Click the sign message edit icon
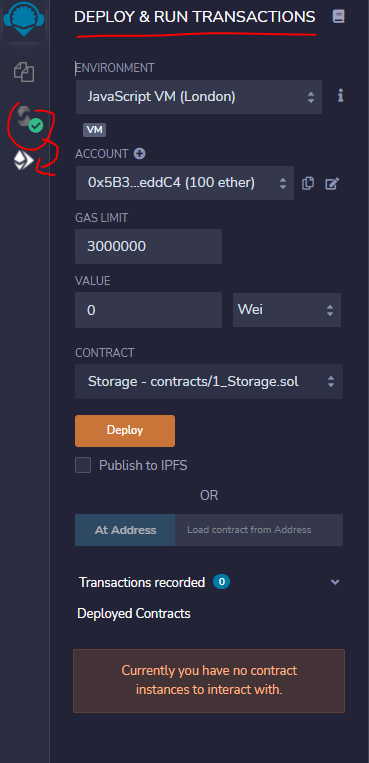Screen dimensions: 369x763 pyautogui.click(x=332, y=183)
